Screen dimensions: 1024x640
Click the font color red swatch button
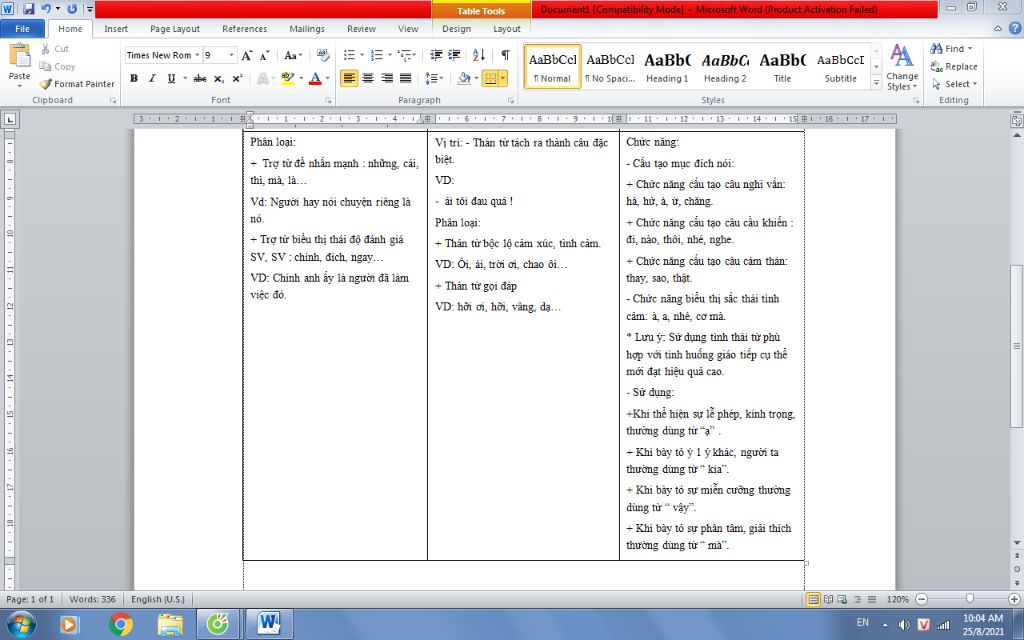(x=315, y=78)
